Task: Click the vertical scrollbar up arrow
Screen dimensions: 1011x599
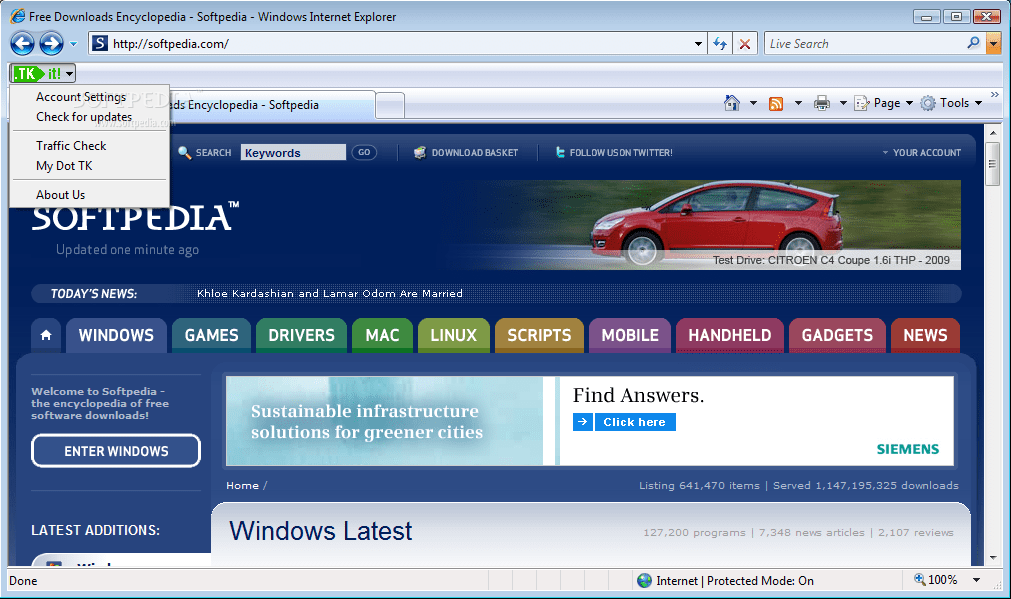Action: [x=993, y=133]
